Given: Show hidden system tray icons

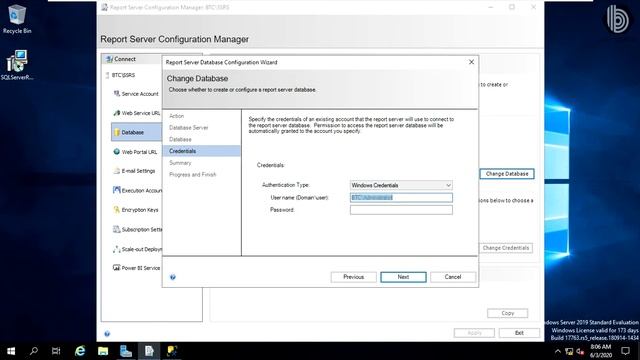Looking at the screenshot, I should point(558,351).
